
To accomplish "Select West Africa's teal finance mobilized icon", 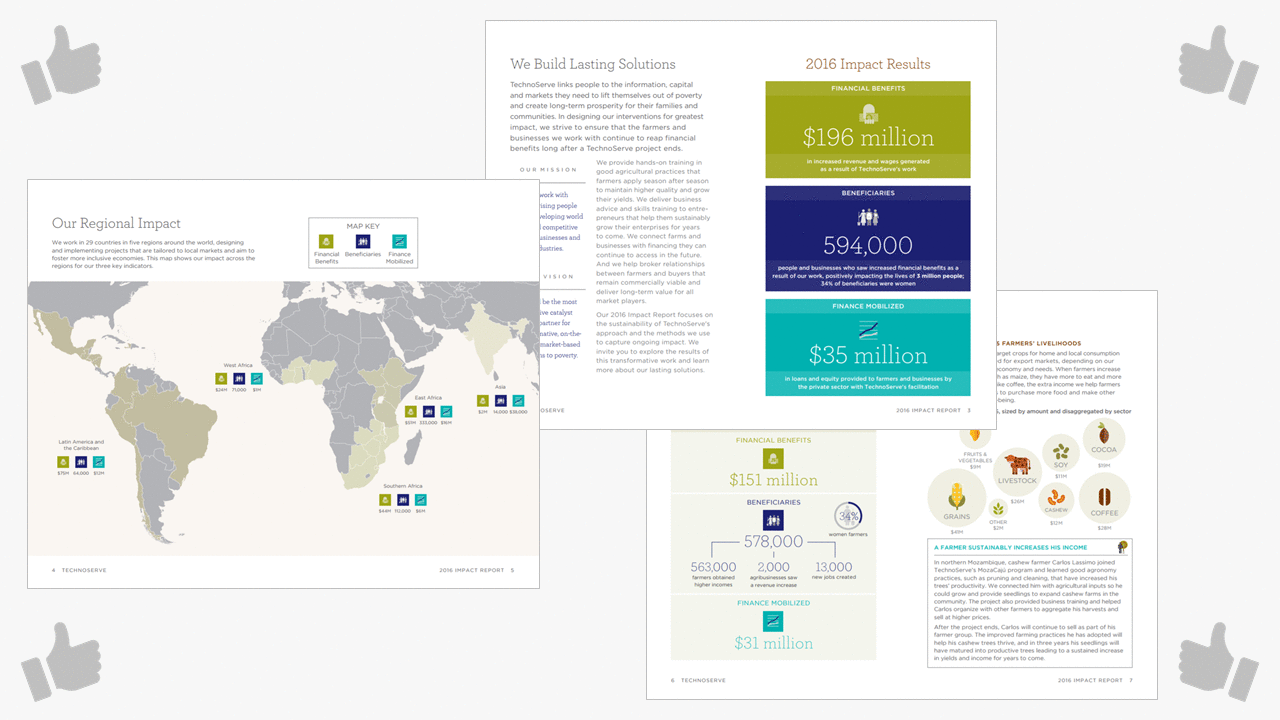I will [x=257, y=379].
